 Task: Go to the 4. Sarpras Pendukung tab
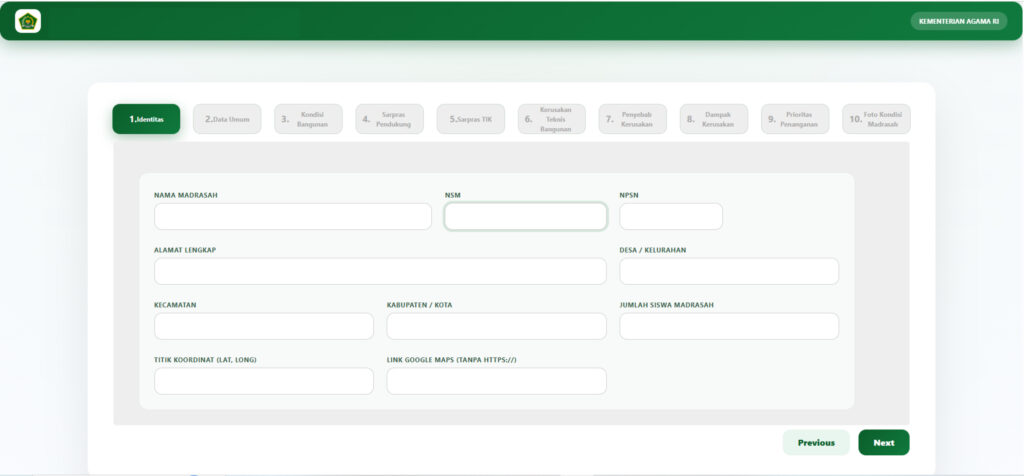pos(389,119)
